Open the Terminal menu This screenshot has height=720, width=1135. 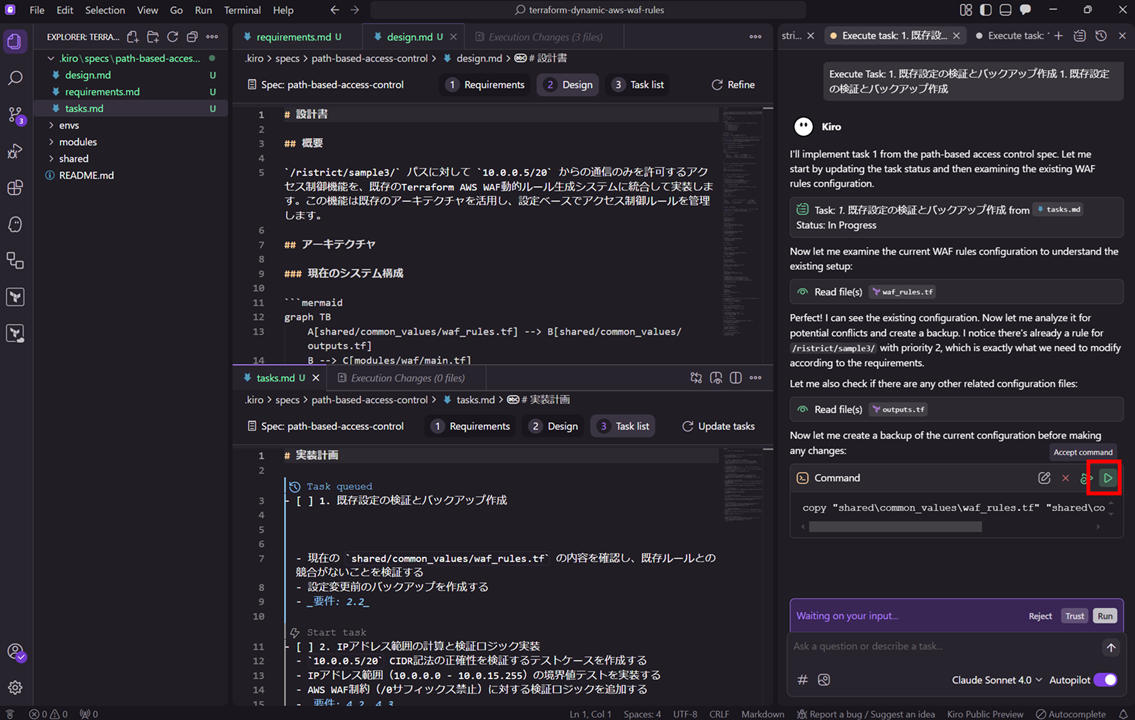(242, 10)
